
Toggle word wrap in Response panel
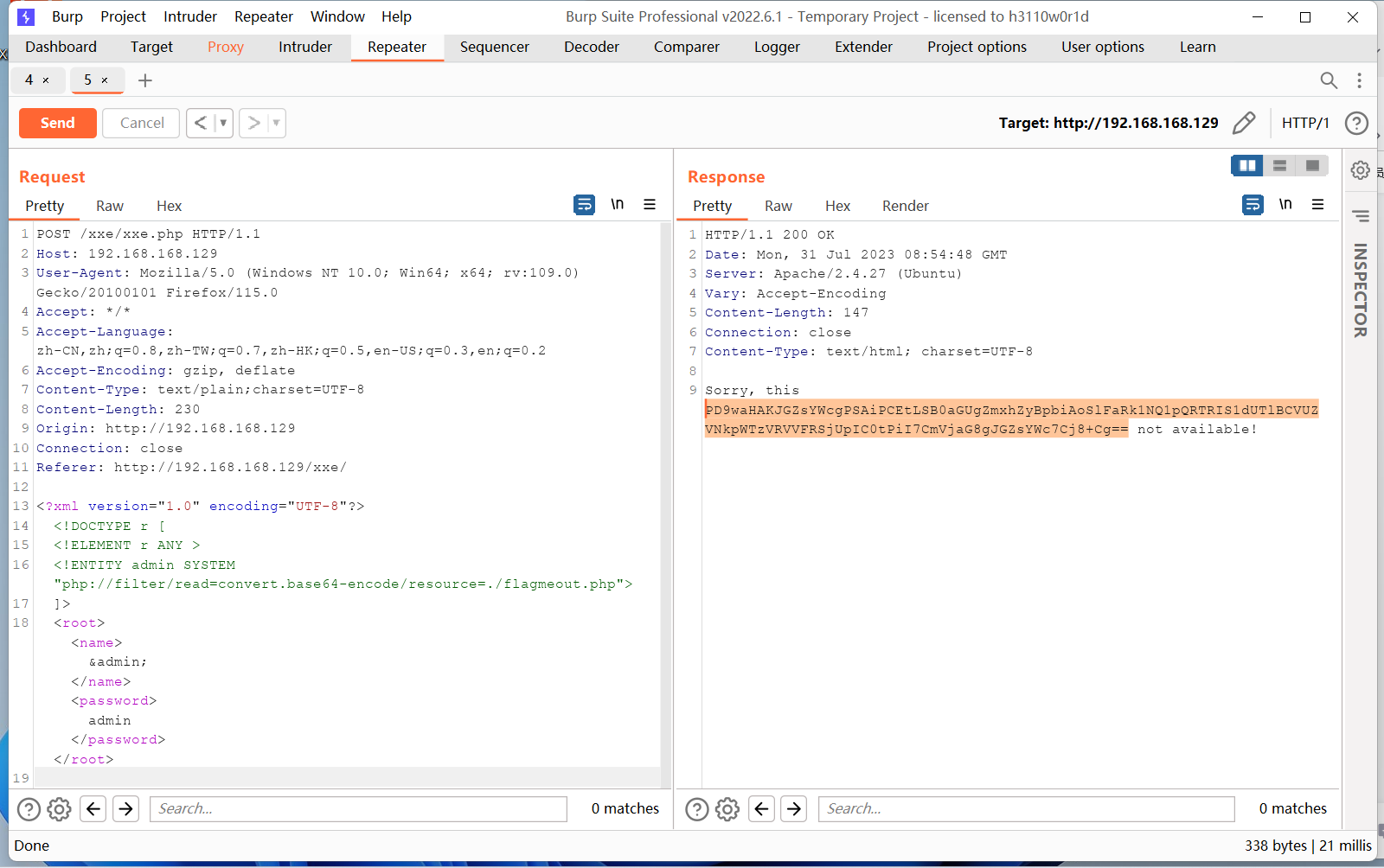(x=1253, y=205)
